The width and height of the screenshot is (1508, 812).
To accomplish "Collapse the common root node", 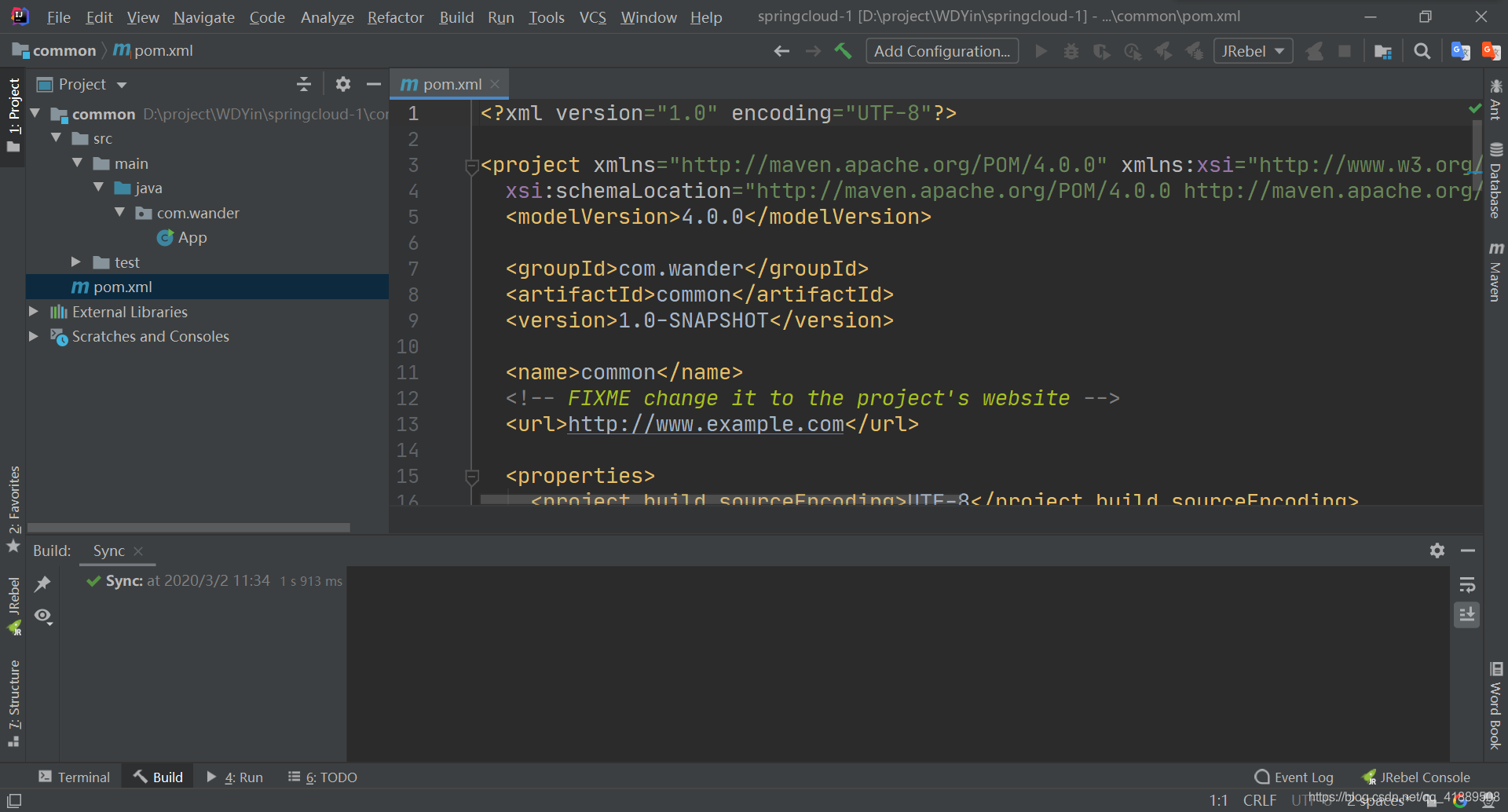I will 35,114.
